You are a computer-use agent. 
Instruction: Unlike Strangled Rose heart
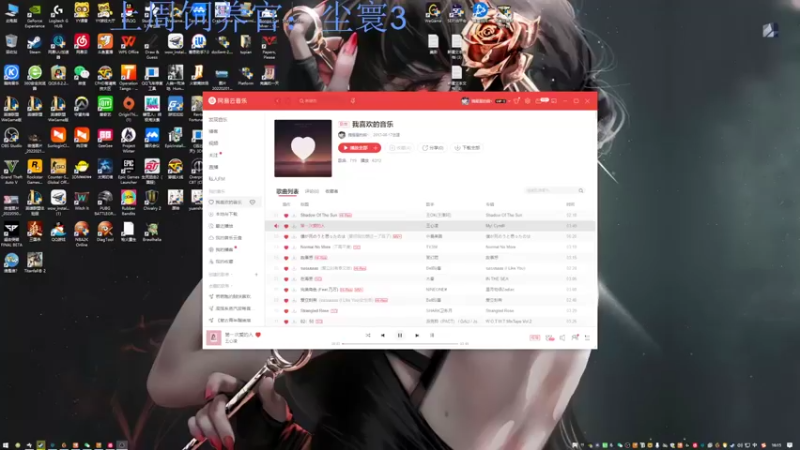tap(286, 311)
